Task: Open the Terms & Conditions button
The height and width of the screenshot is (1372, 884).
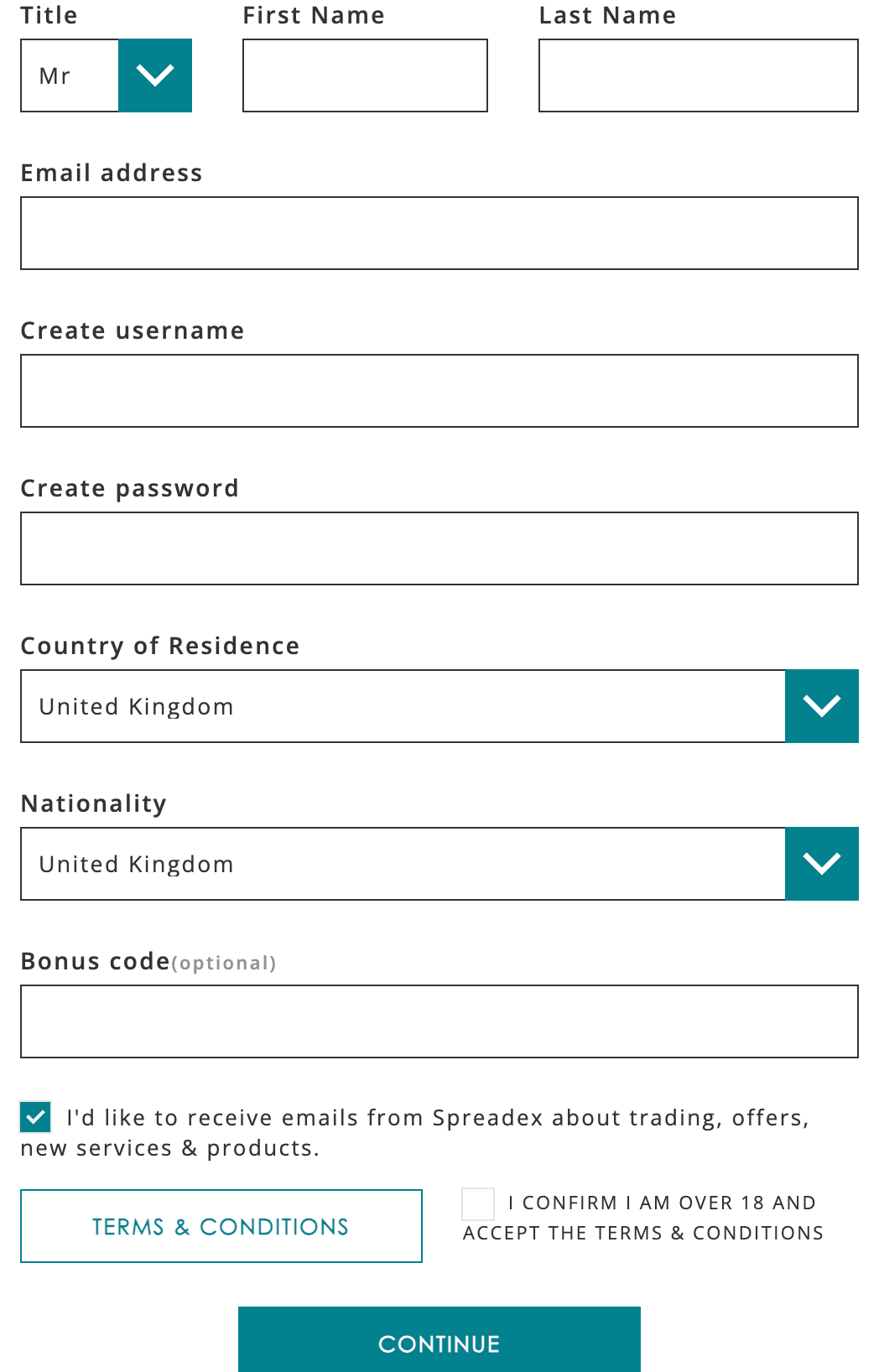Action: [221, 1226]
